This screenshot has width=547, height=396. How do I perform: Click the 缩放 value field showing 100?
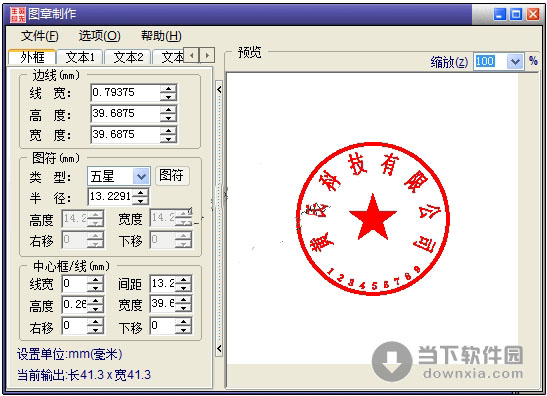click(490, 62)
